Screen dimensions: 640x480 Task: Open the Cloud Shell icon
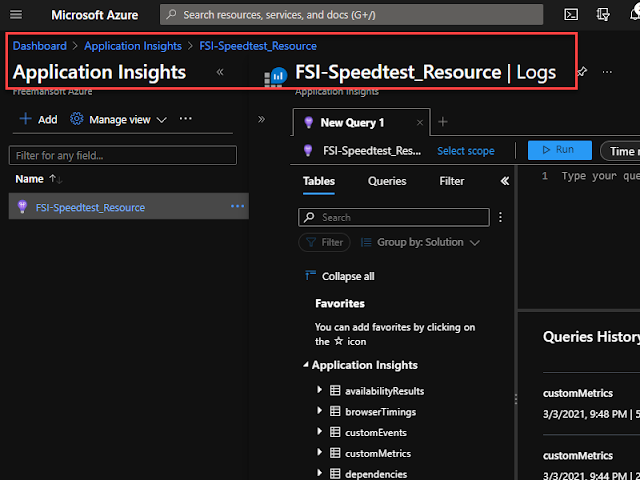click(571, 15)
